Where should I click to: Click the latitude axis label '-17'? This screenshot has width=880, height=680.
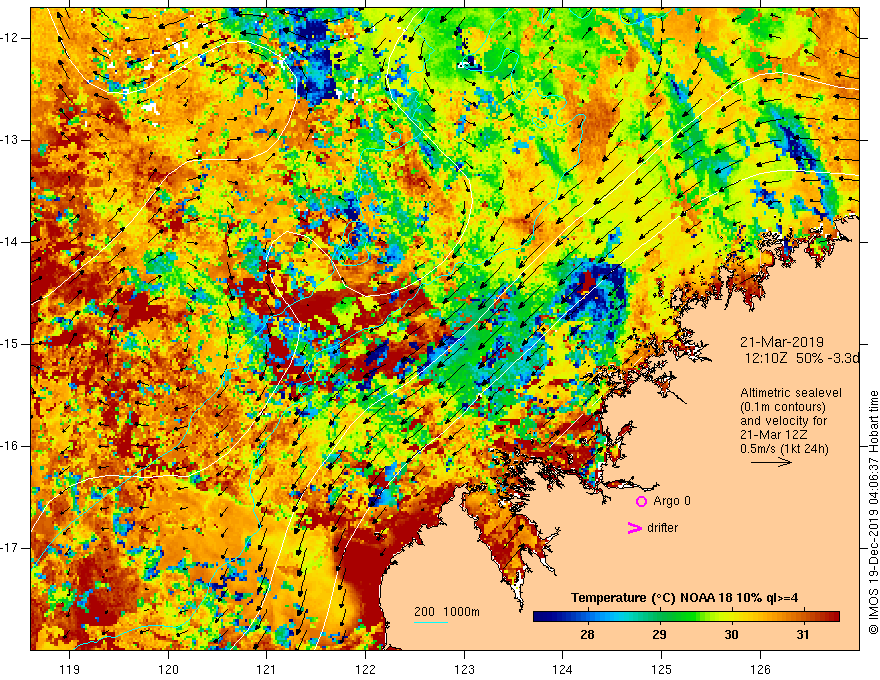point(10,548)
